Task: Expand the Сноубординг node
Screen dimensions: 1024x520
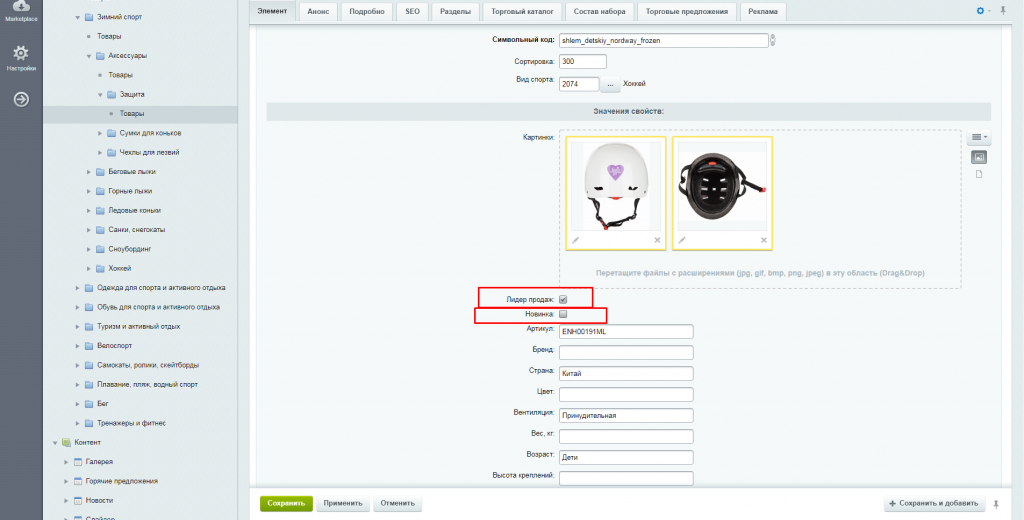Action: (89, 250)
